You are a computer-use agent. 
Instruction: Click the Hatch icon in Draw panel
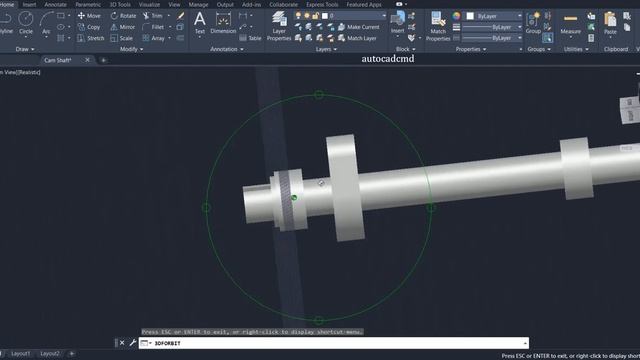tap(61, 38)
